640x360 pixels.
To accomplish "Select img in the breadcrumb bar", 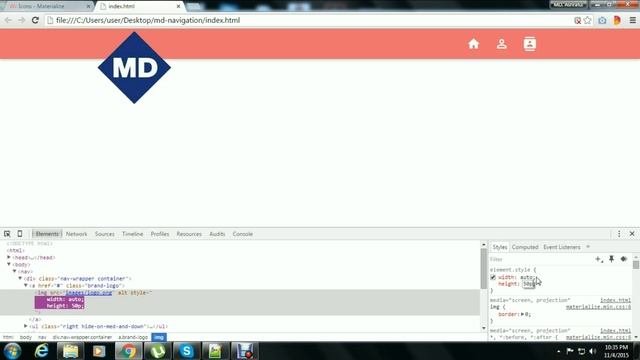I will point(159,337).
